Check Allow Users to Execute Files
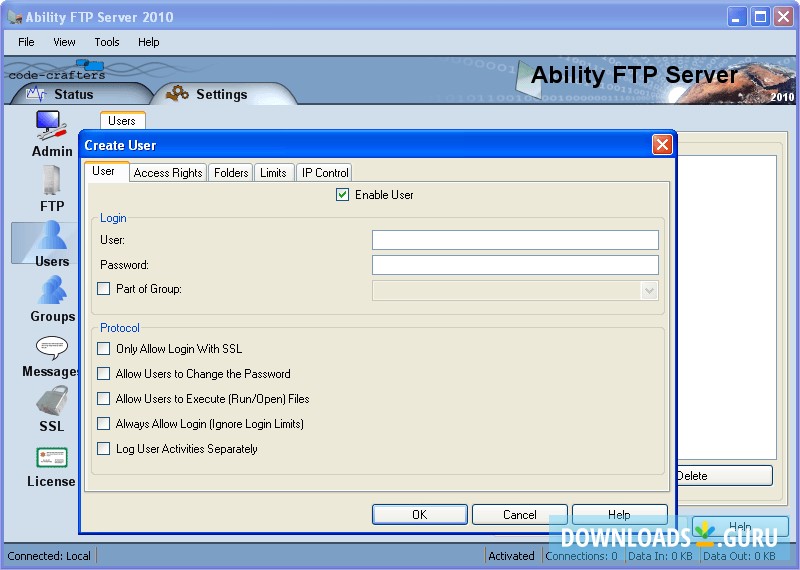 tap(104, 399)
